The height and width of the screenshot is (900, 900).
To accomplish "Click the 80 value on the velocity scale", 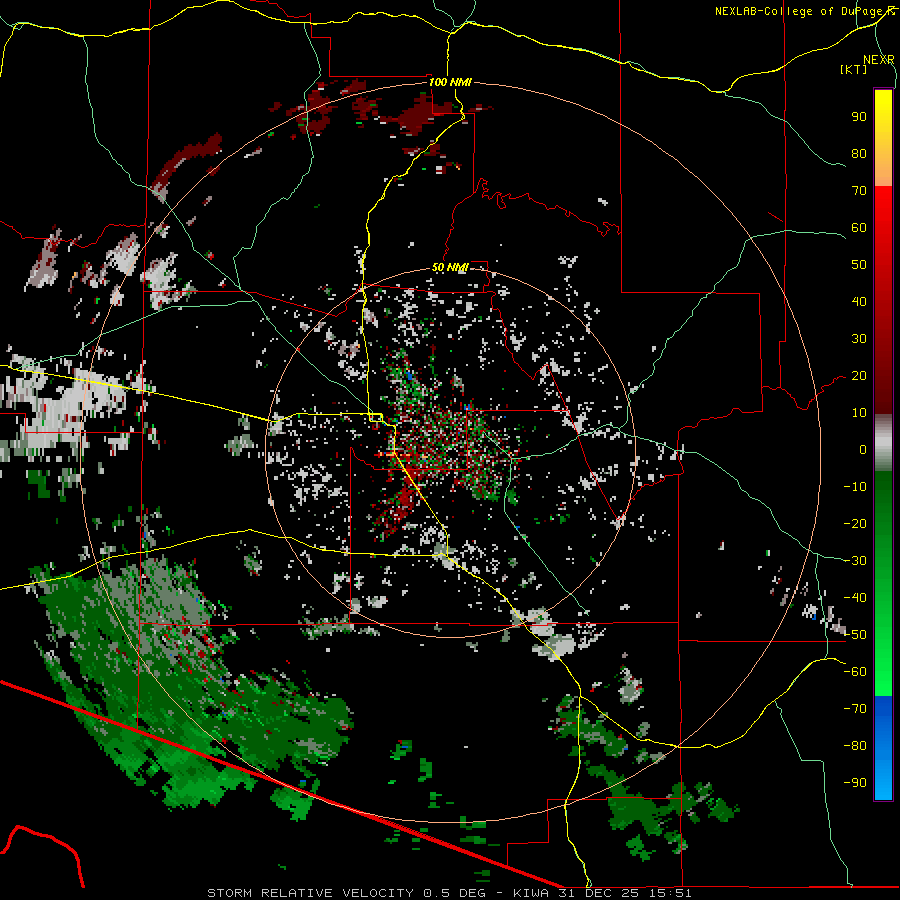I will (x=859, y=154).
